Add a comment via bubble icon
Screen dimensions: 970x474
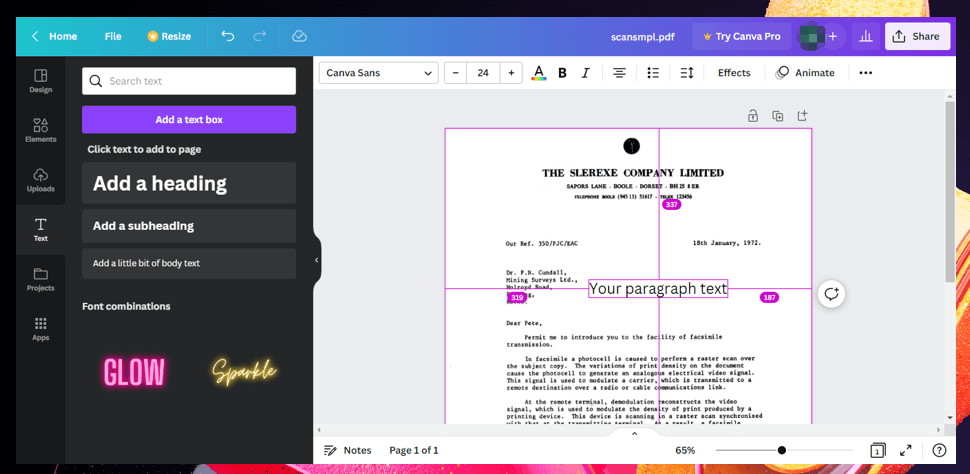pos(831,293)
